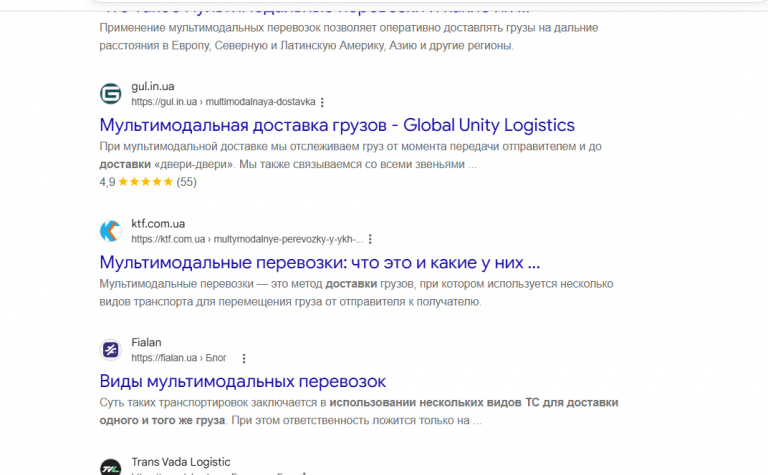Click snippet 'Суть таких транспортировок заключается'
768x475 pixels.
pos(359,411)
